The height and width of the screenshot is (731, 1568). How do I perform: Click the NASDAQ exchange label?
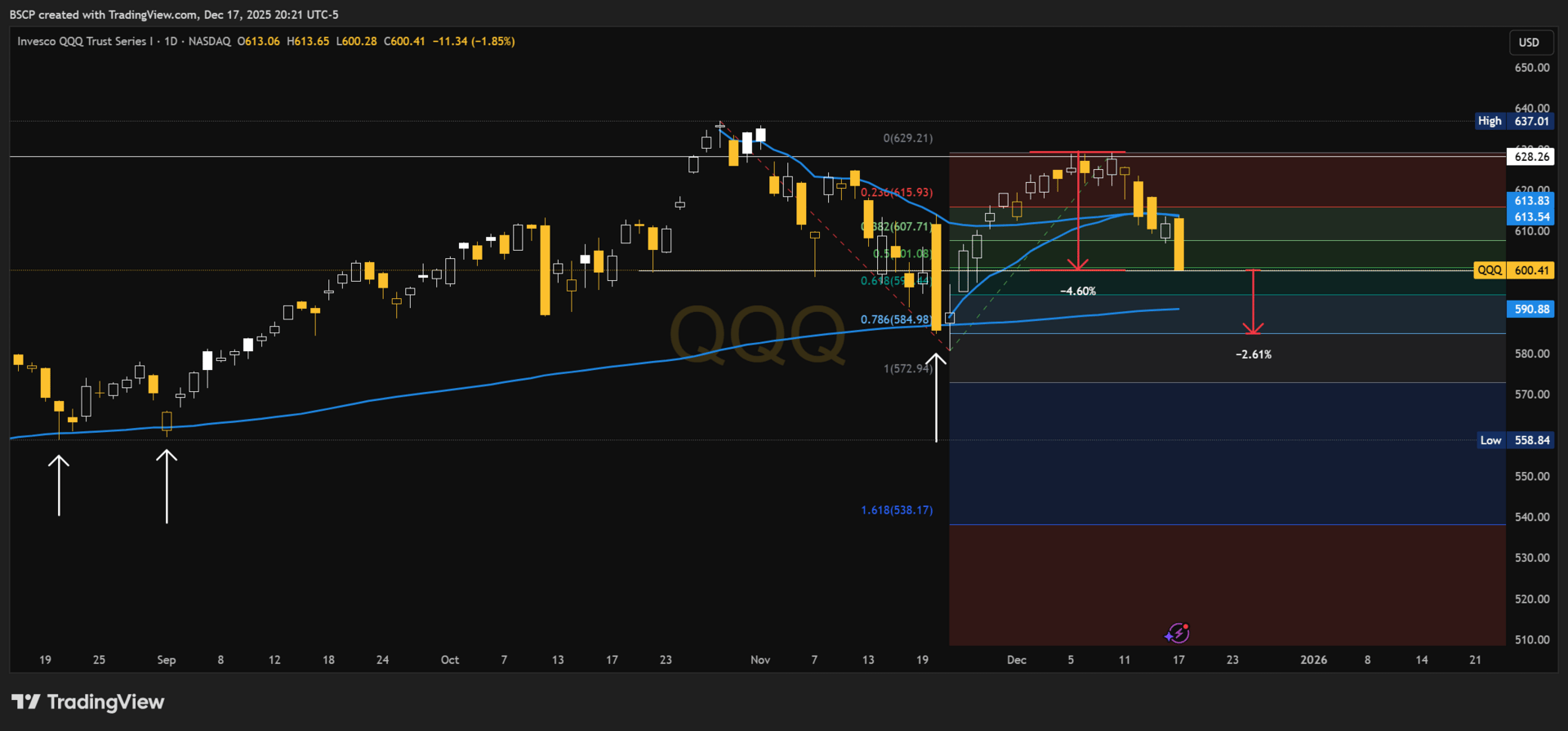tap(210, 42)
